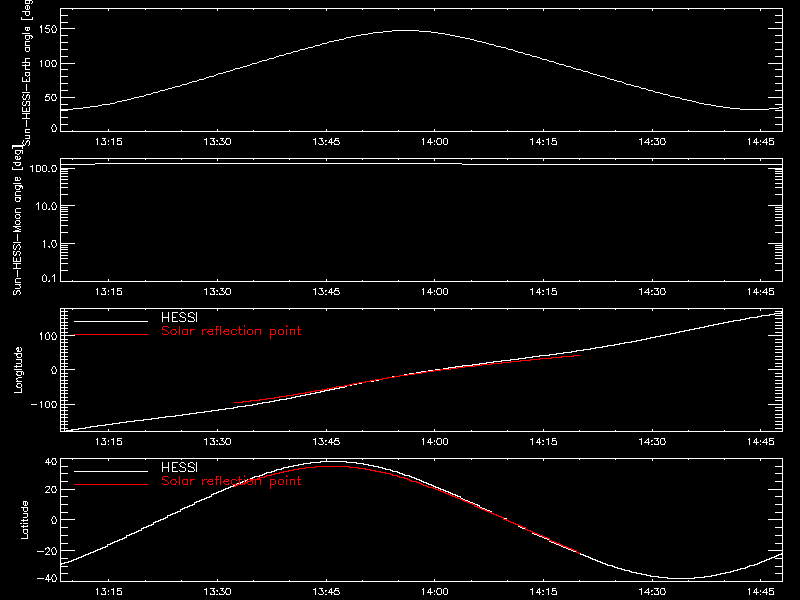Image resolution: width=800 pixels, height=600 pixels.
Task: Click 14:45 time label under Earth angle plot
Action: (761, 141)
